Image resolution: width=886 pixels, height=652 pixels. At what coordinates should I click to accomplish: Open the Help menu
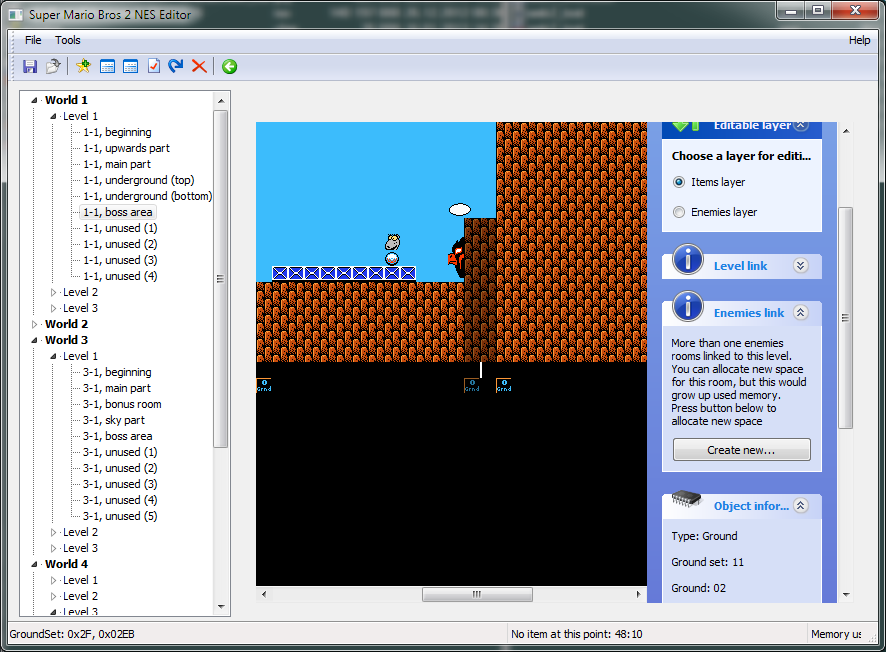pyautogui.click(x=859, y=40)
